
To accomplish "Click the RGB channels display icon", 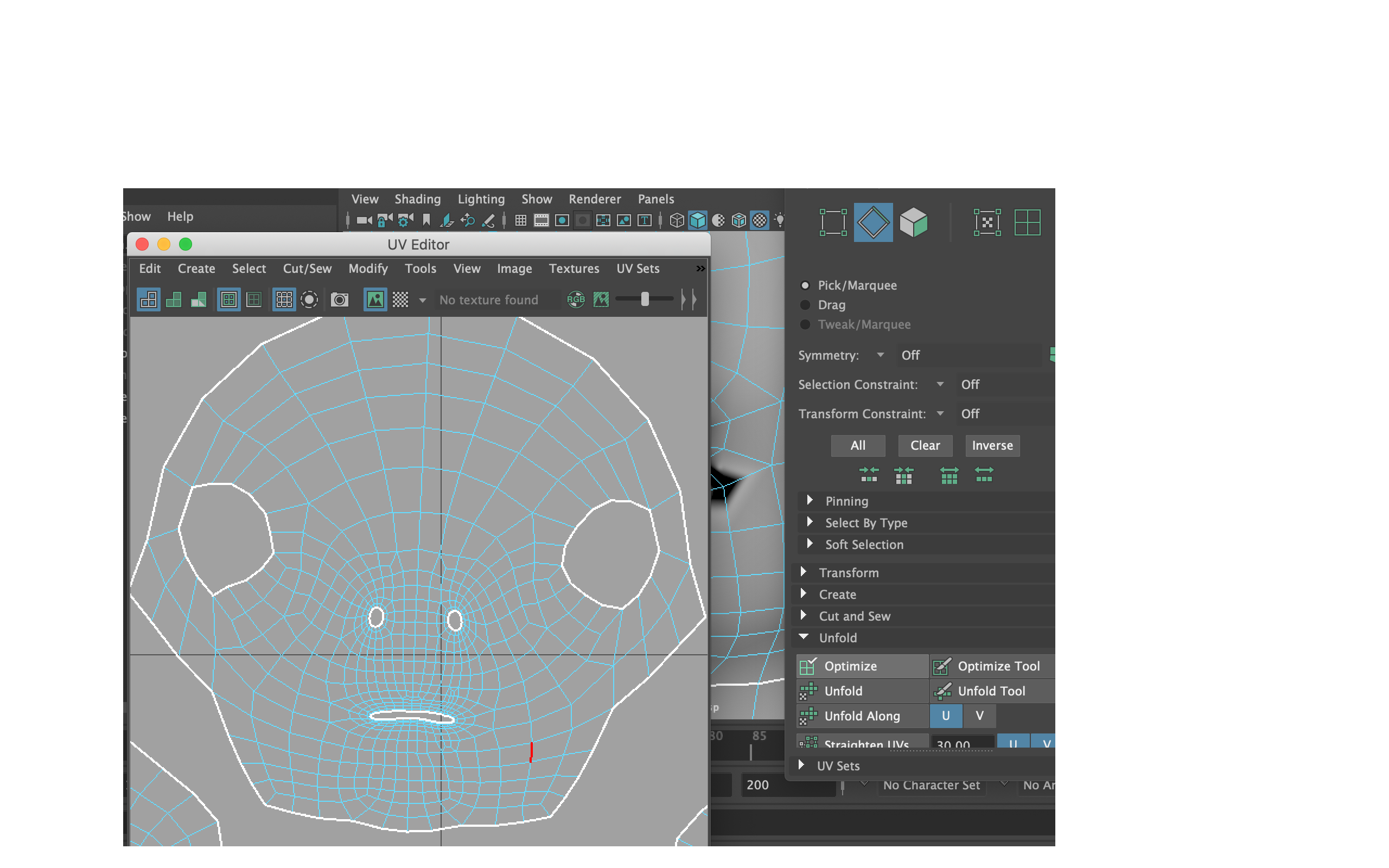I will point(576,299).
